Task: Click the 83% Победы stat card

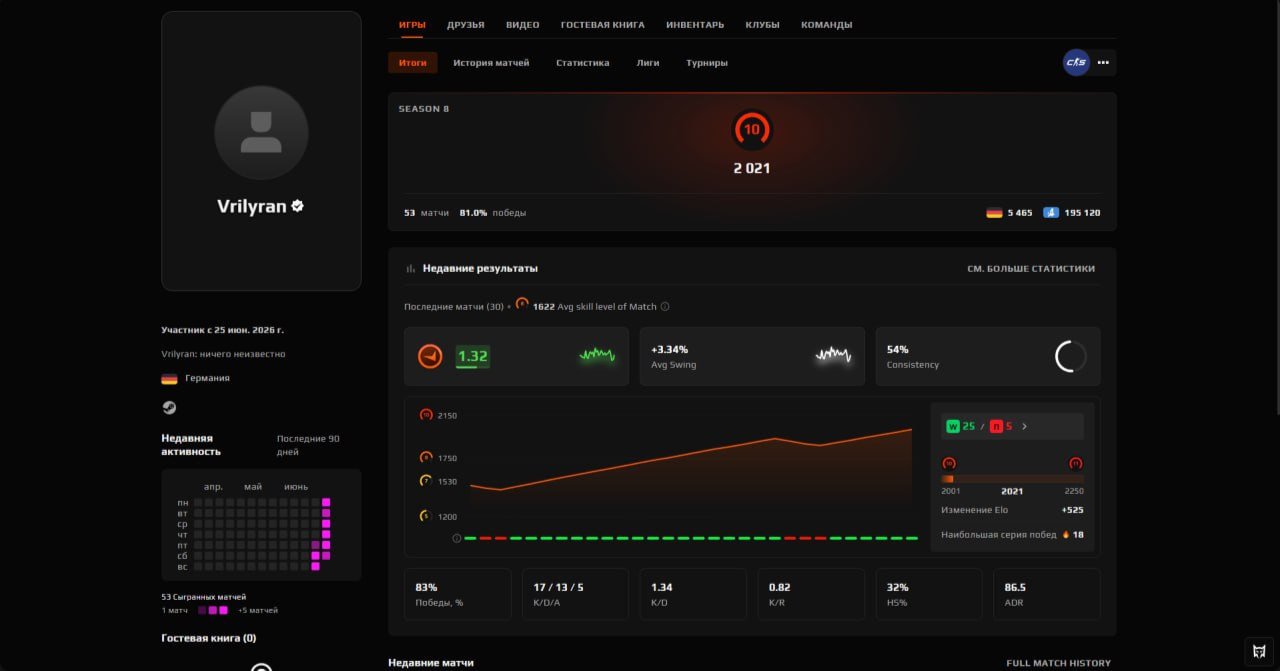Action: (x=457, y=594)
